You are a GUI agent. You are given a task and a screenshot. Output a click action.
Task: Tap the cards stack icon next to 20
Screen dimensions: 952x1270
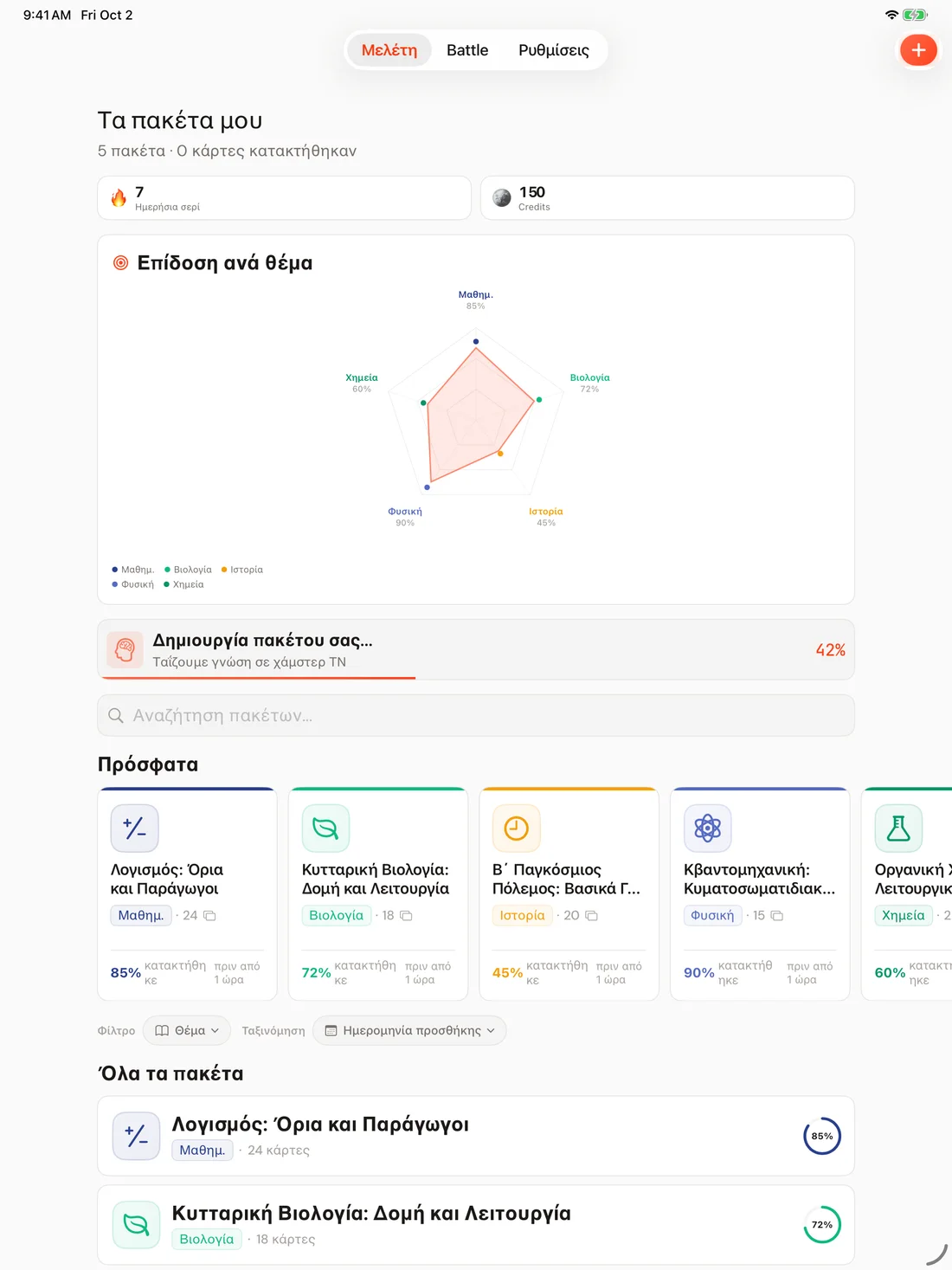tap(592, 915)
